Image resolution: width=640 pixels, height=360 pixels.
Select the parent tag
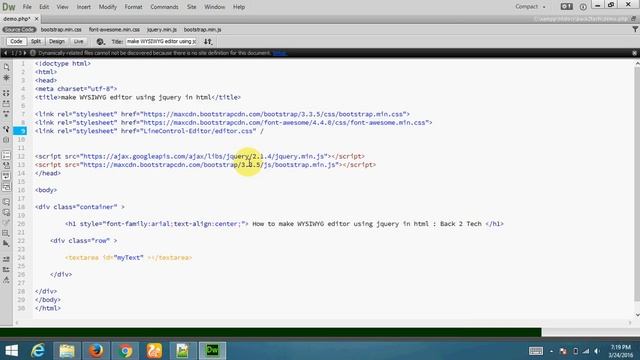(6, 129)
